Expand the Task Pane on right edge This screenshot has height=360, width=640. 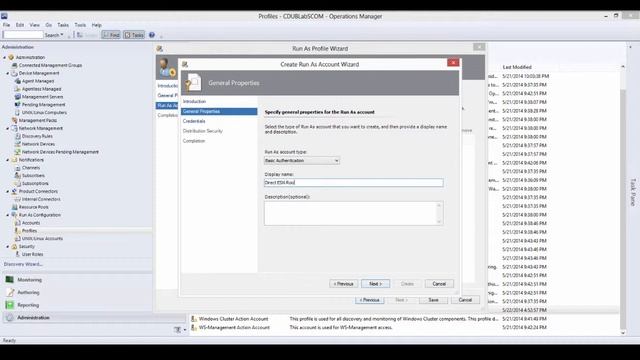[633, 192]
